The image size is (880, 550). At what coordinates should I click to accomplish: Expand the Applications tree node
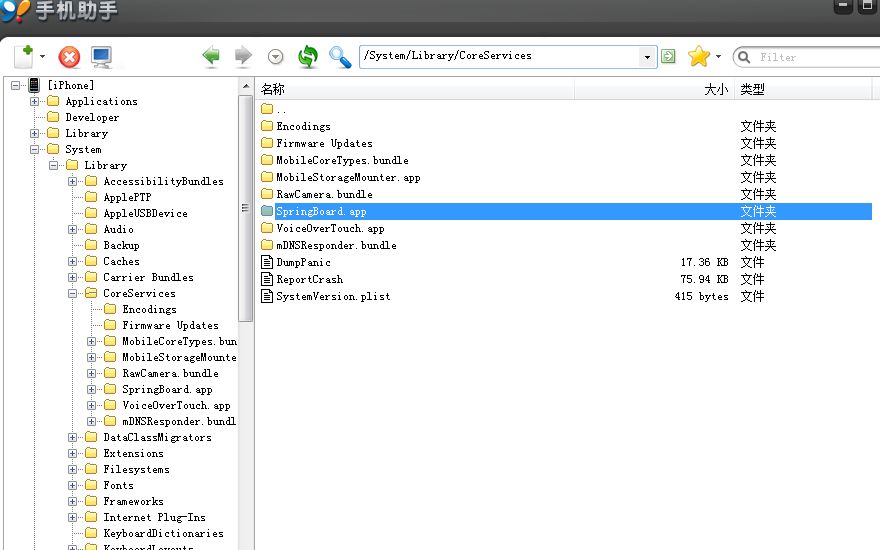click(x=36, y=101)
